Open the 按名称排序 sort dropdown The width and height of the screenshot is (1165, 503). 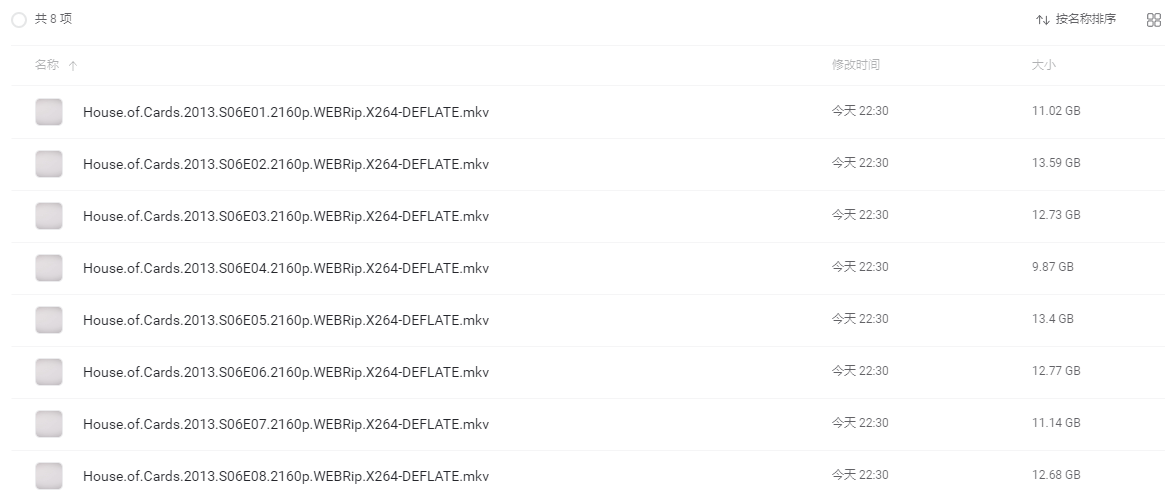(1076, 19)
